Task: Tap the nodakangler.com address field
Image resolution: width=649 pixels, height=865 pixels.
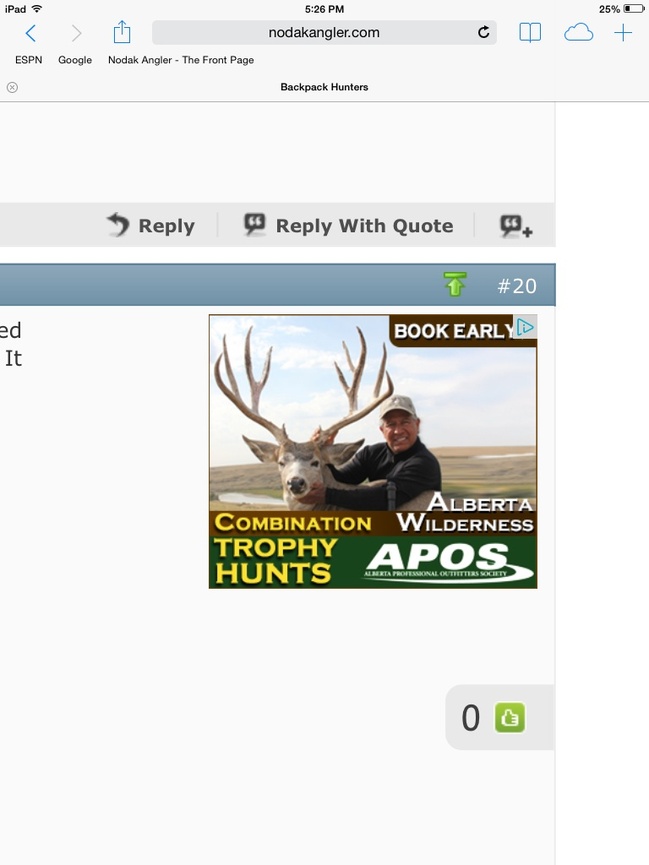Action: click(324, 33)
